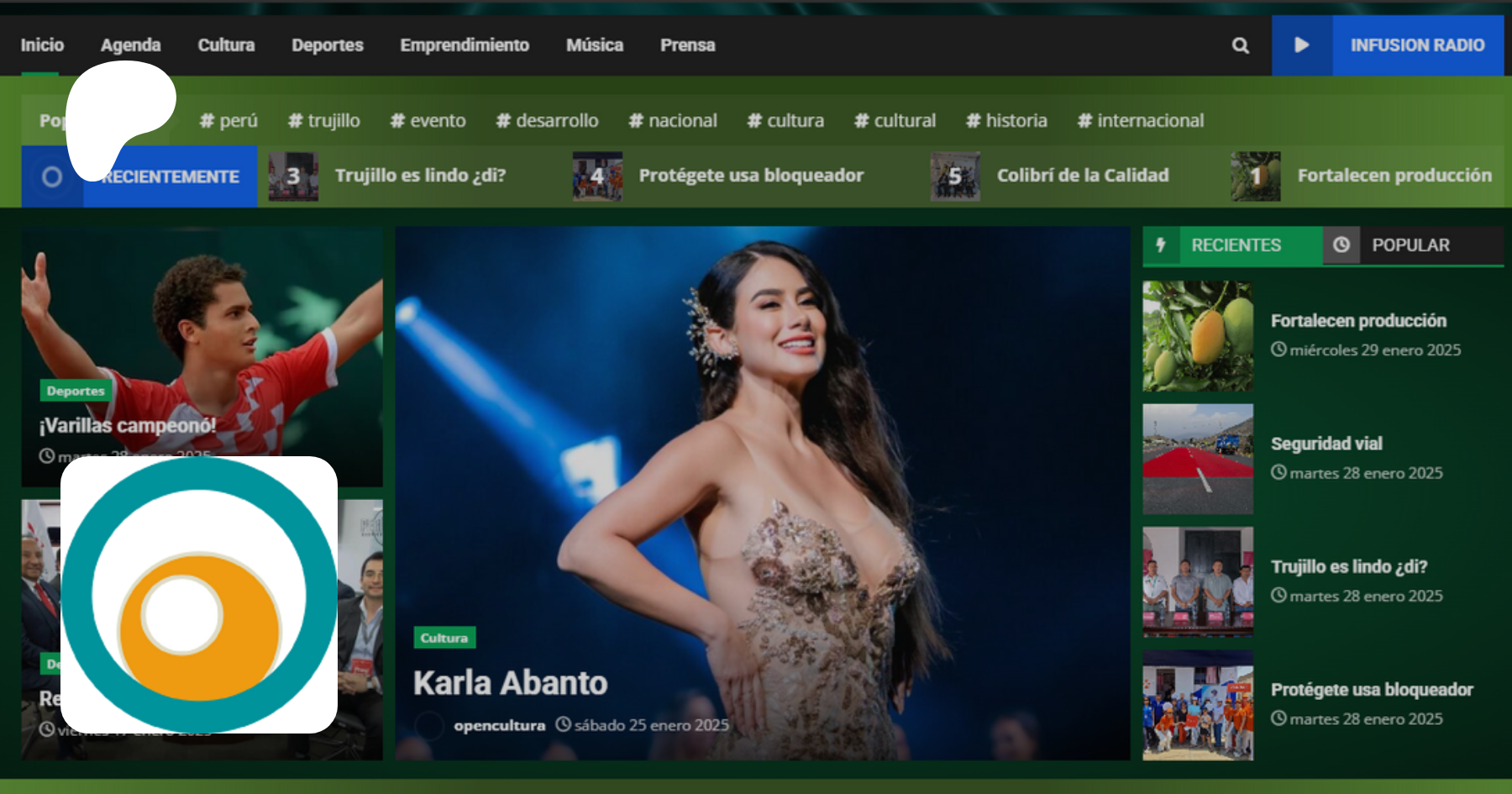This screenshot has height=794, width=1512.
Task: Click the opencultura author link
Action: (x=499, y=725)
